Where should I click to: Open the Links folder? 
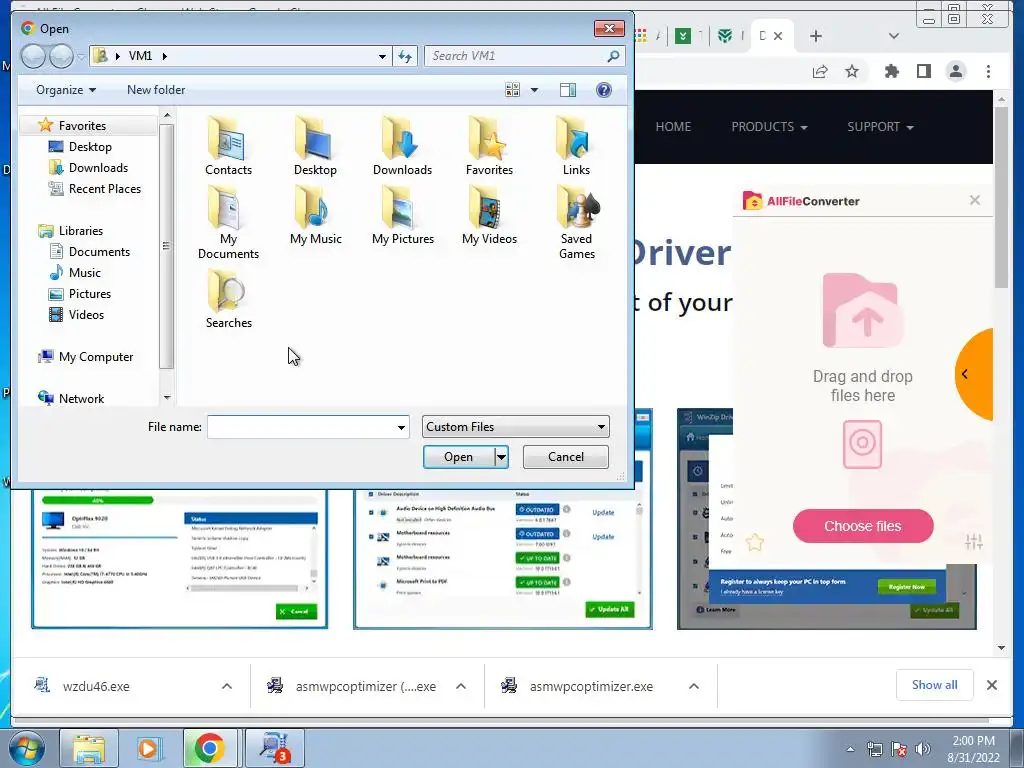[576, 146]
